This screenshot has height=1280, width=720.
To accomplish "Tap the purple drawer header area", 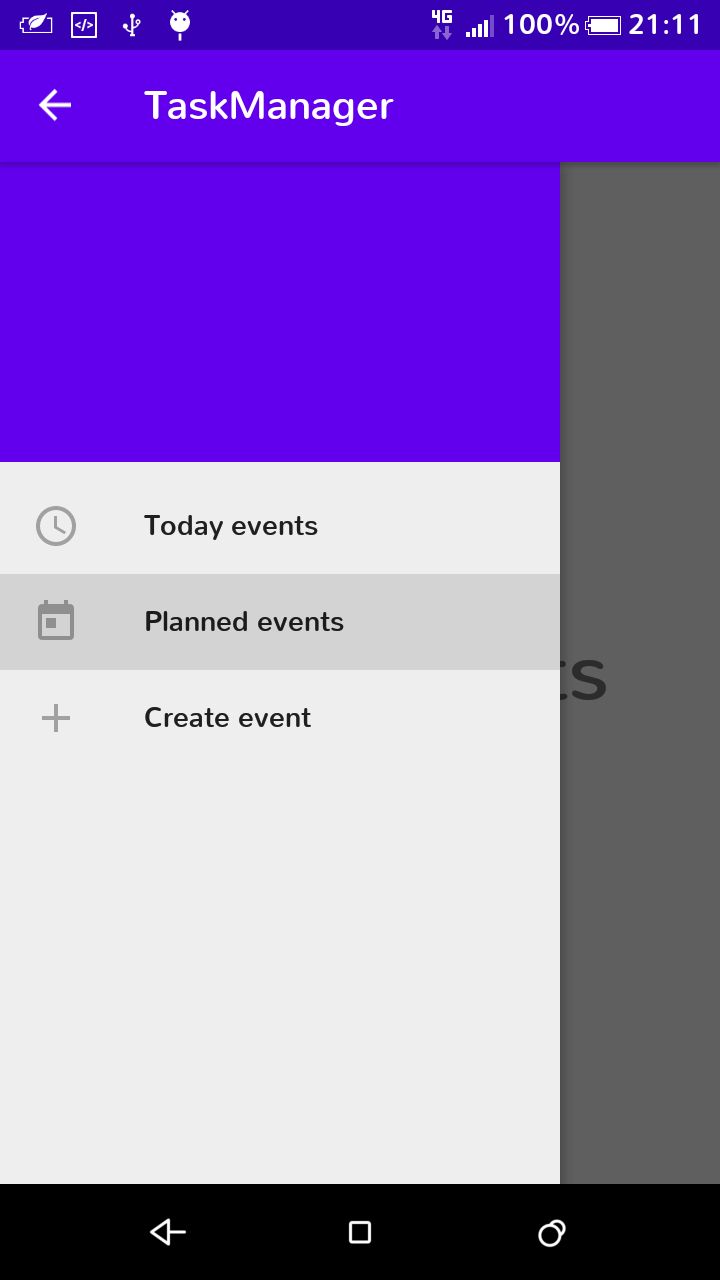I will point(280,312).
